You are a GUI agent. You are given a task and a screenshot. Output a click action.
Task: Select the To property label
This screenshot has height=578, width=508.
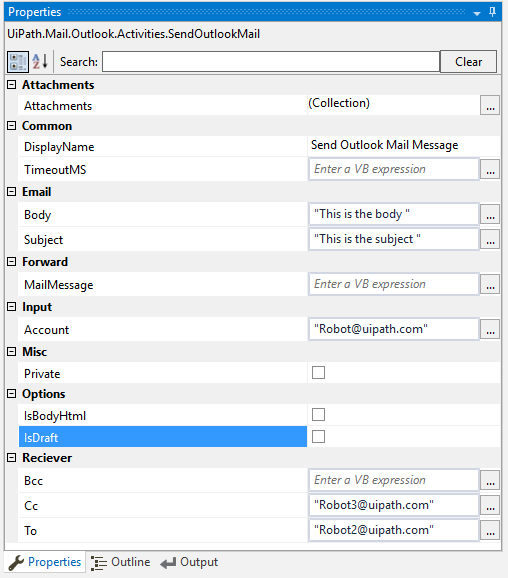pyautogui.click(x=31, y=531)
